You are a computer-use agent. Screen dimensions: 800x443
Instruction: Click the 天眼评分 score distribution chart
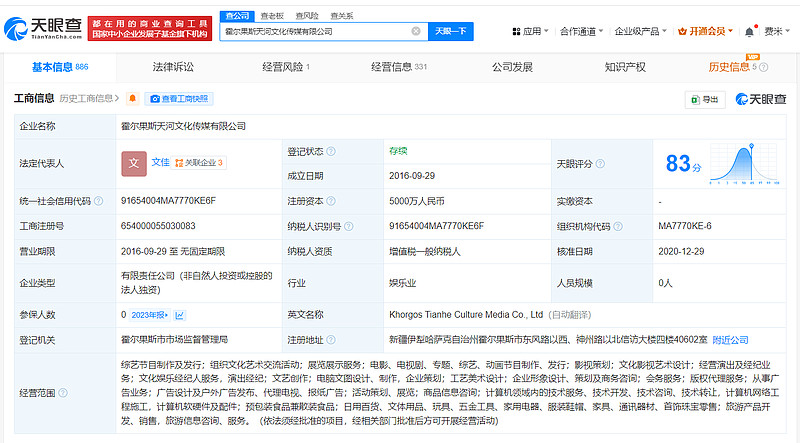745,162
